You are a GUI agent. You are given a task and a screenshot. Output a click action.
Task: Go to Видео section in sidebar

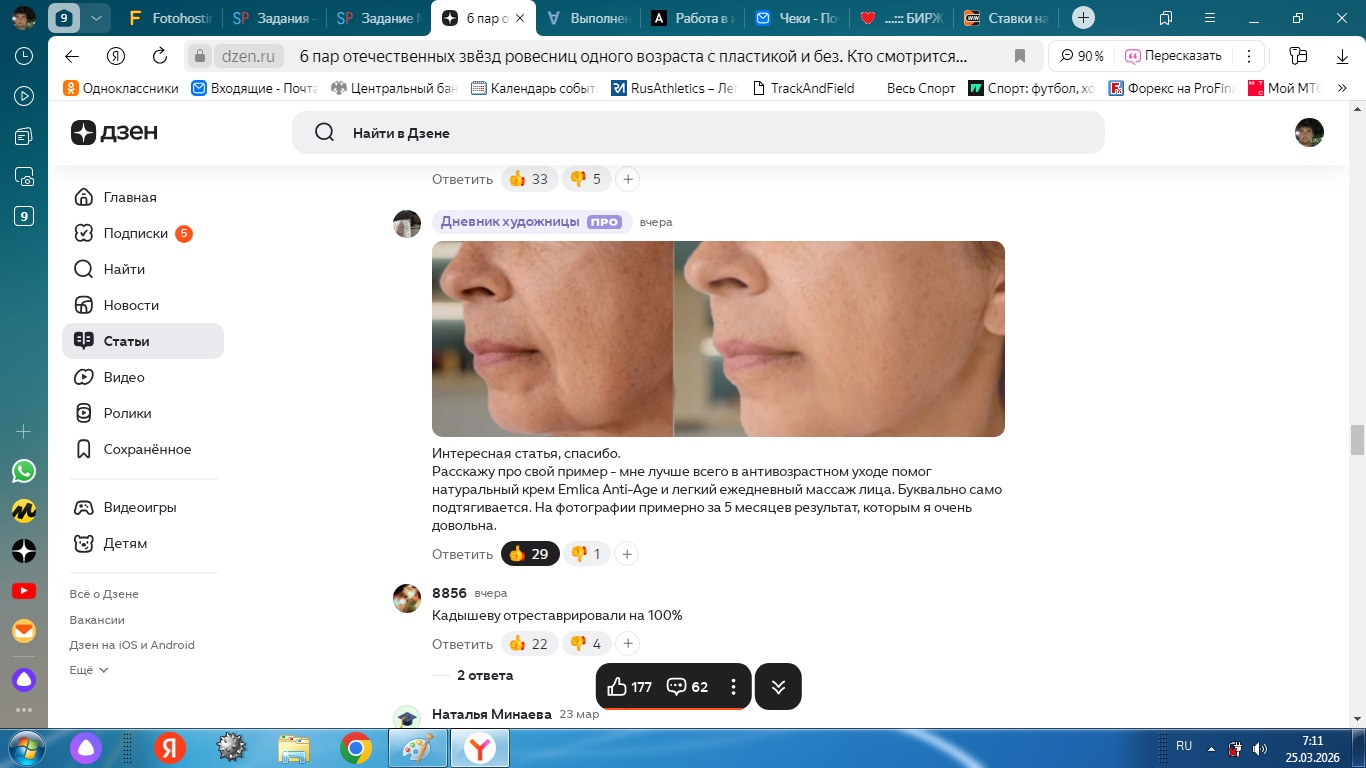124,377
